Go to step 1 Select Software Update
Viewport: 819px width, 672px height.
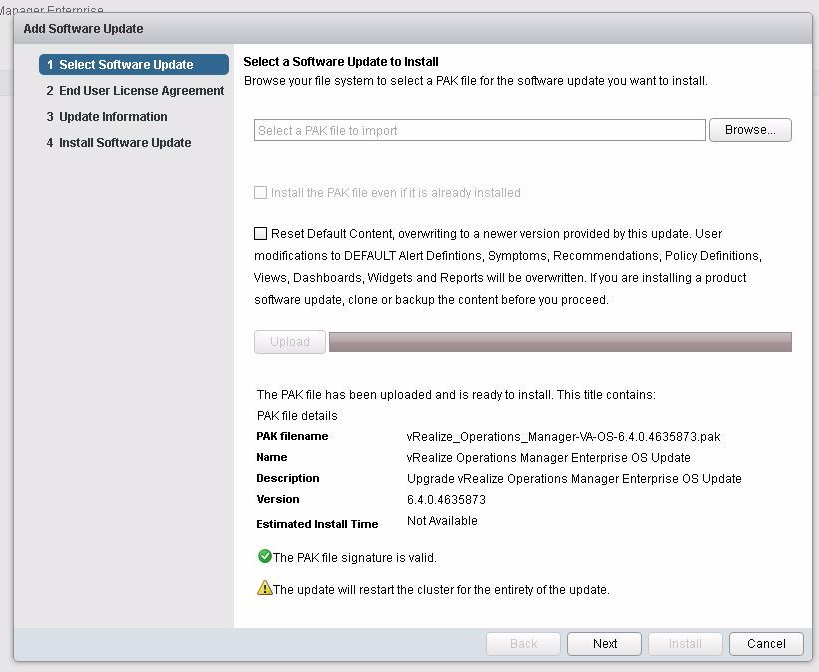(125, 65)
